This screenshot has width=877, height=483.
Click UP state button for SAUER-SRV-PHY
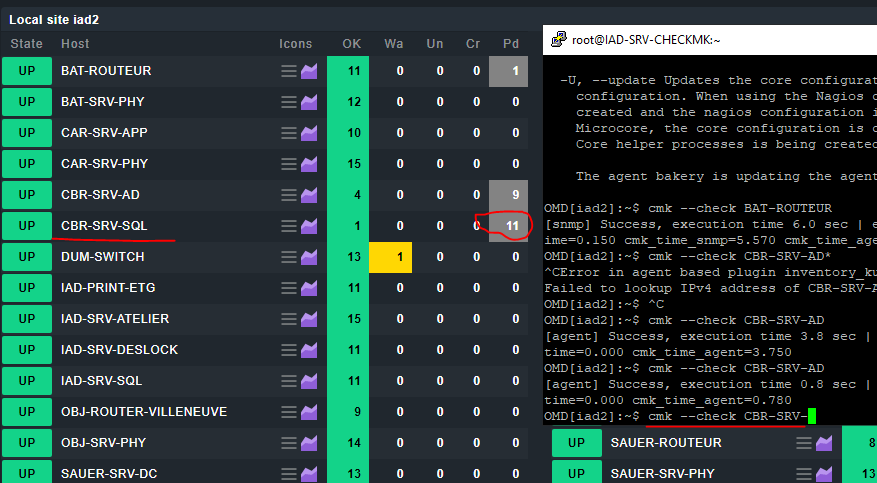[577, 473]
